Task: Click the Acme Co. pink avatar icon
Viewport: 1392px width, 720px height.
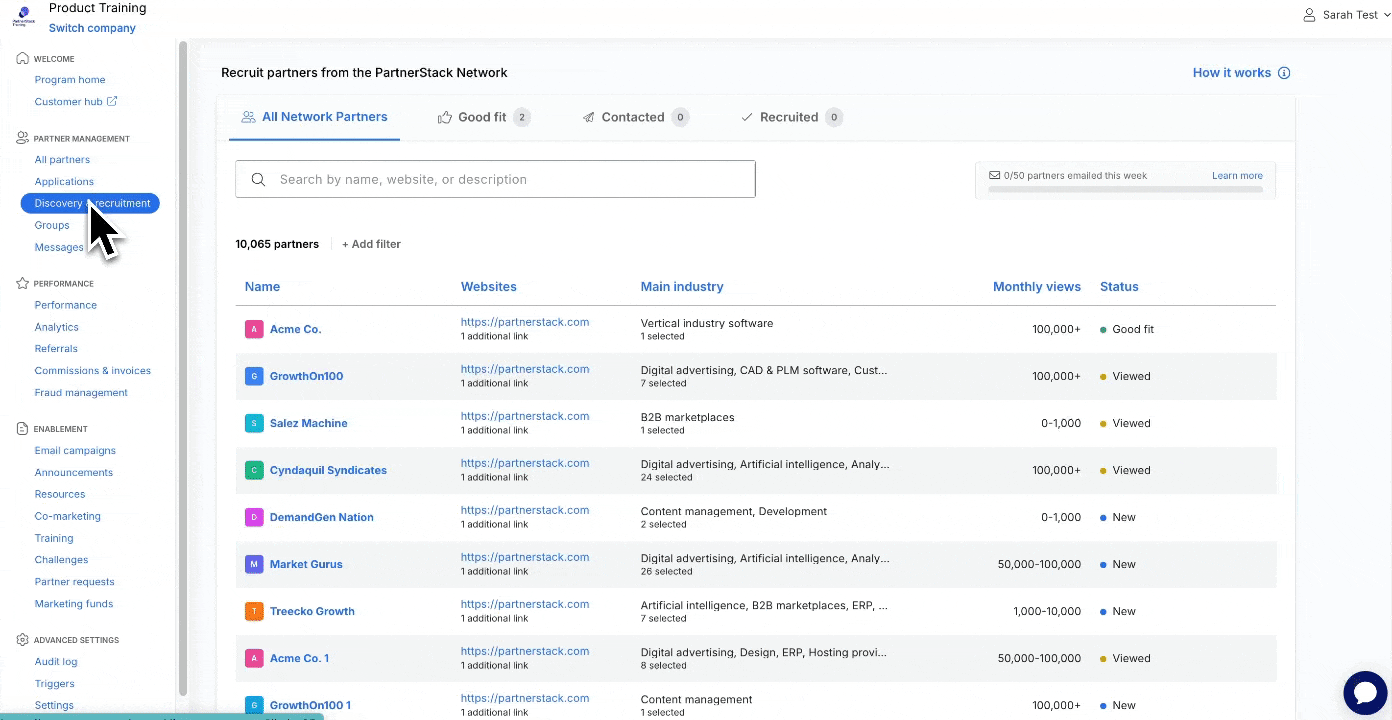Action: point(254,329)
